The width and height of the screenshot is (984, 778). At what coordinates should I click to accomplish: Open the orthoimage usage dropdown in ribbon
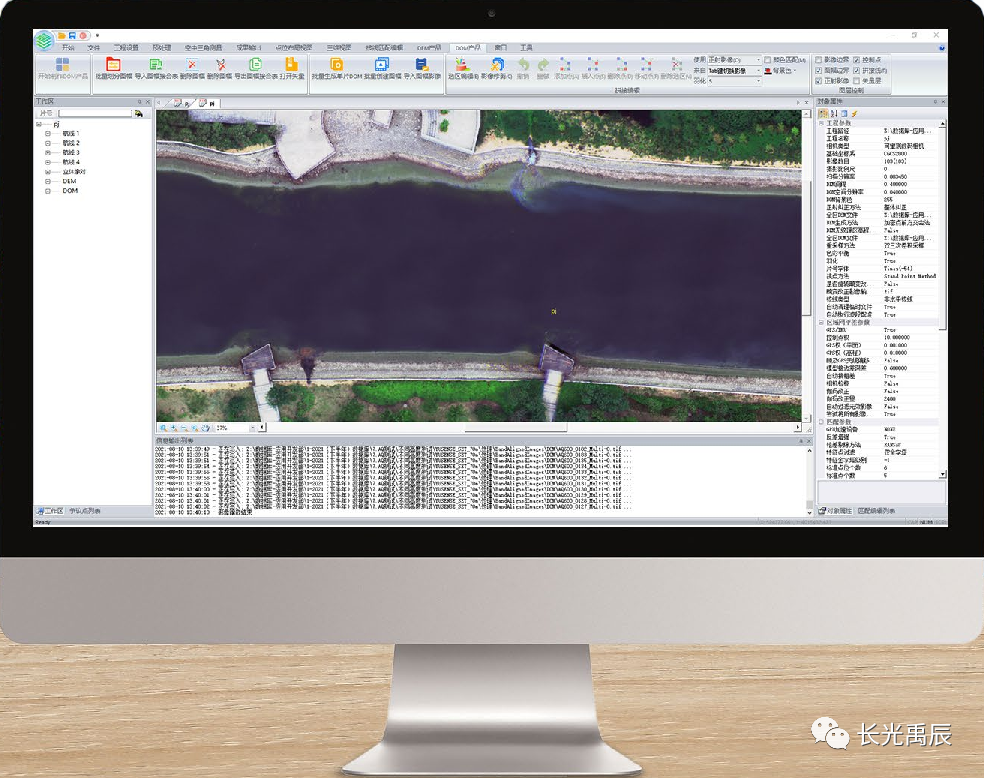coord(734,60)
